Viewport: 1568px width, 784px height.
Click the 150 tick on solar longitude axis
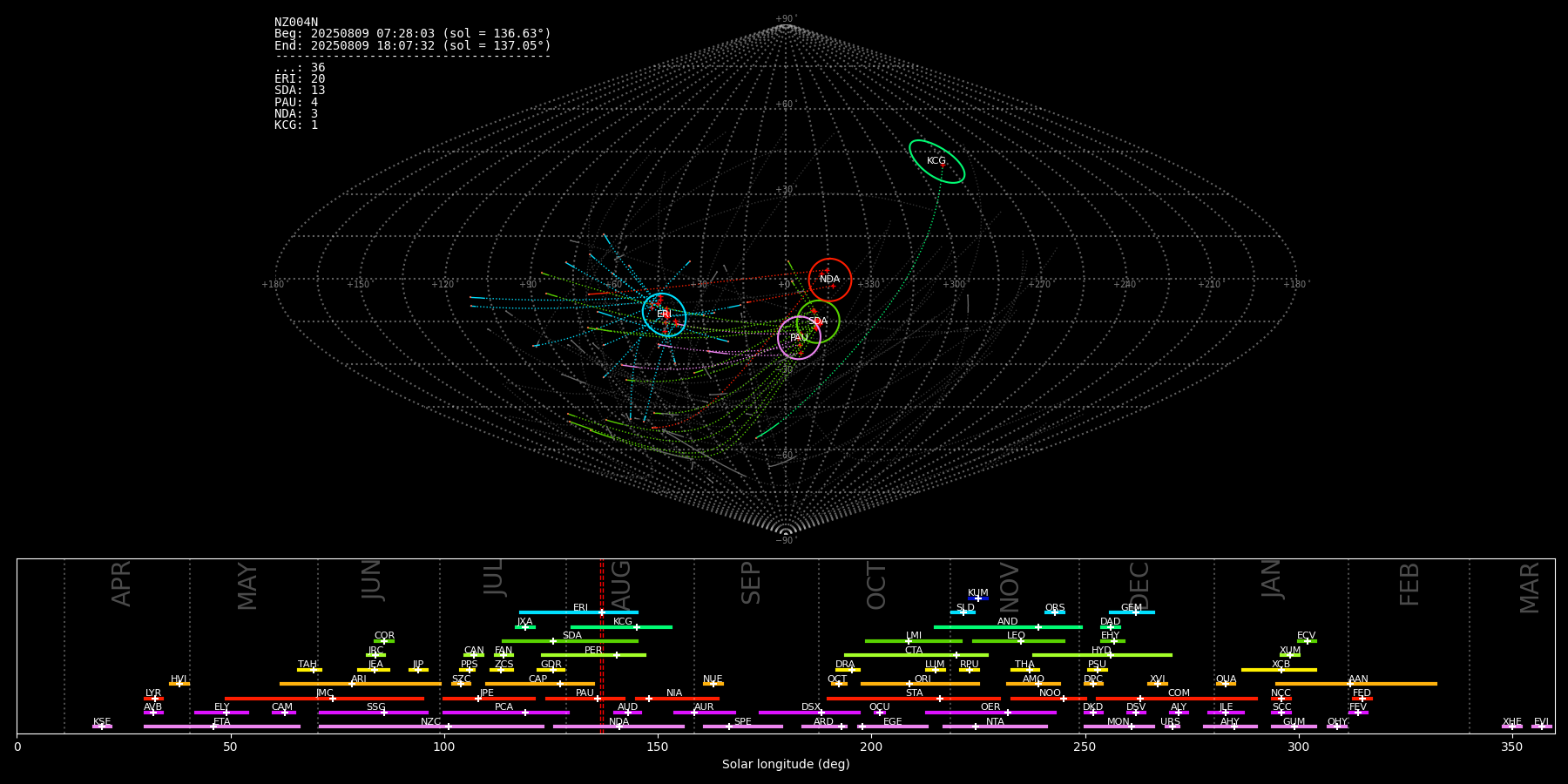tap(658, 747)
